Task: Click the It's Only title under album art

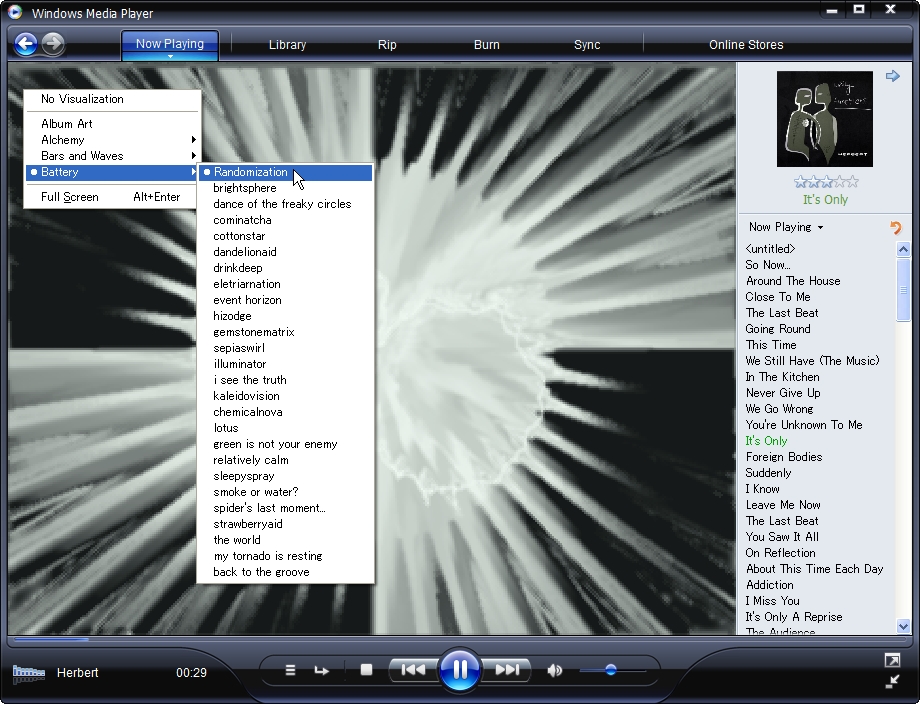Action: pos(825,199)
